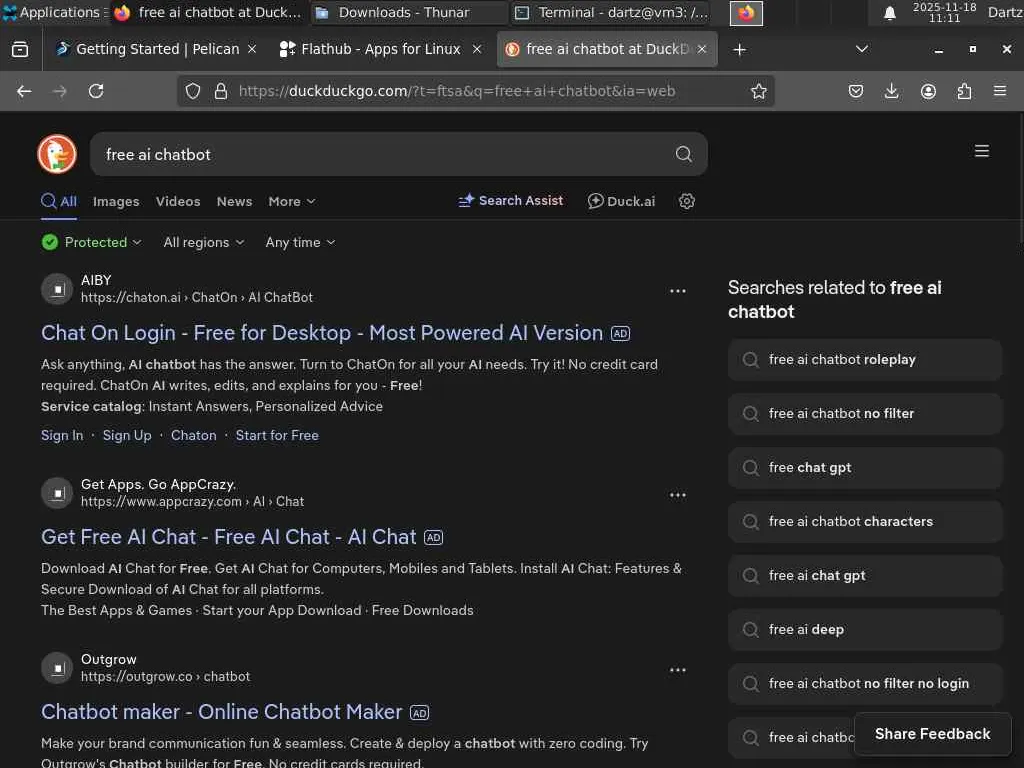The image size is (1024, 768).
Task: Reload the current page
Action: point(96,91)
